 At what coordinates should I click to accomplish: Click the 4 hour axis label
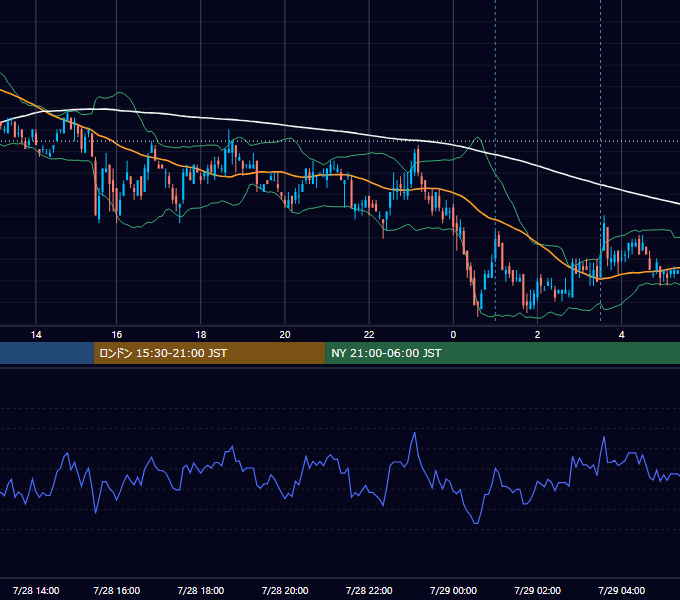(621, 335)
